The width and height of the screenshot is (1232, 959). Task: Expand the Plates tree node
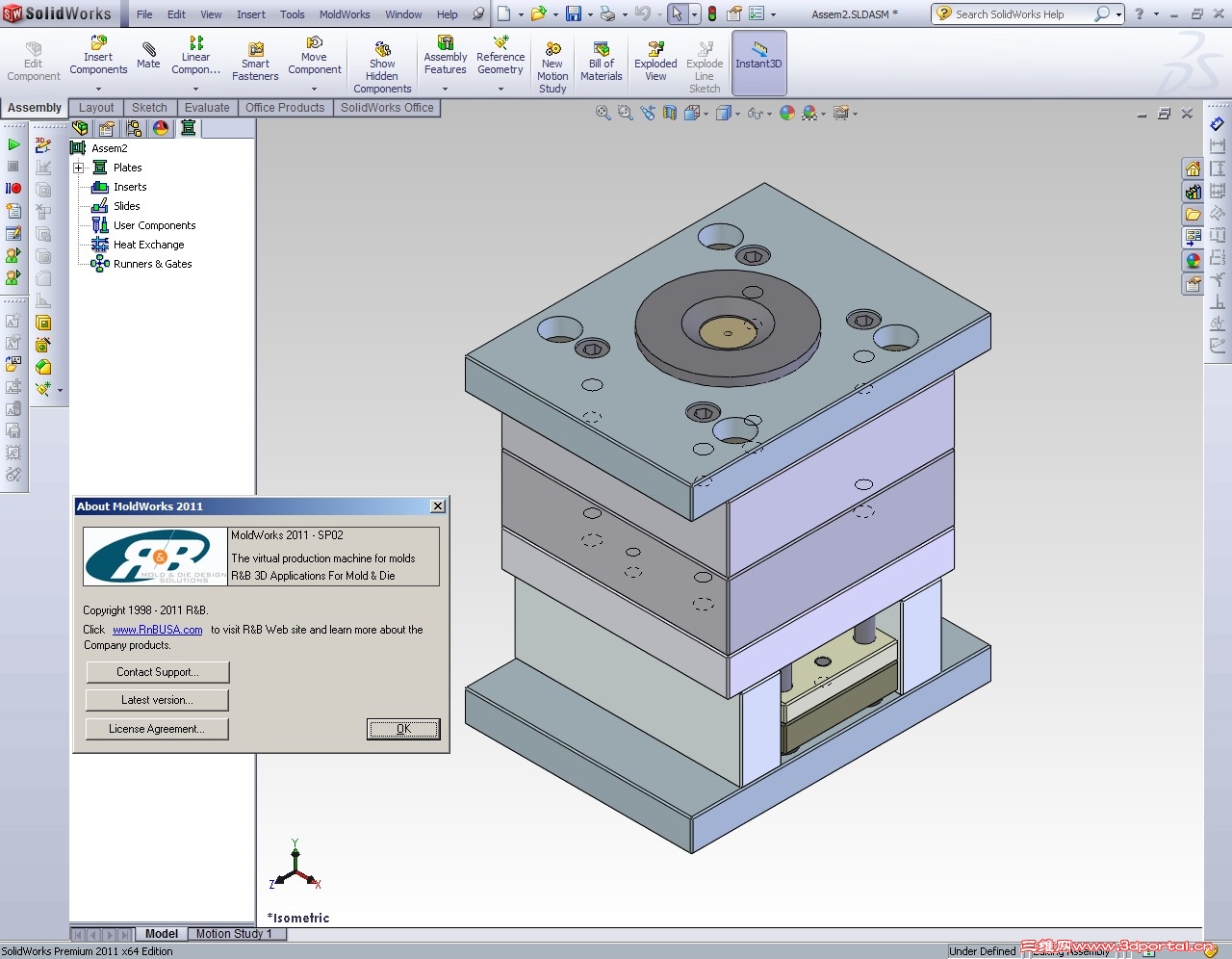[79, 168]
